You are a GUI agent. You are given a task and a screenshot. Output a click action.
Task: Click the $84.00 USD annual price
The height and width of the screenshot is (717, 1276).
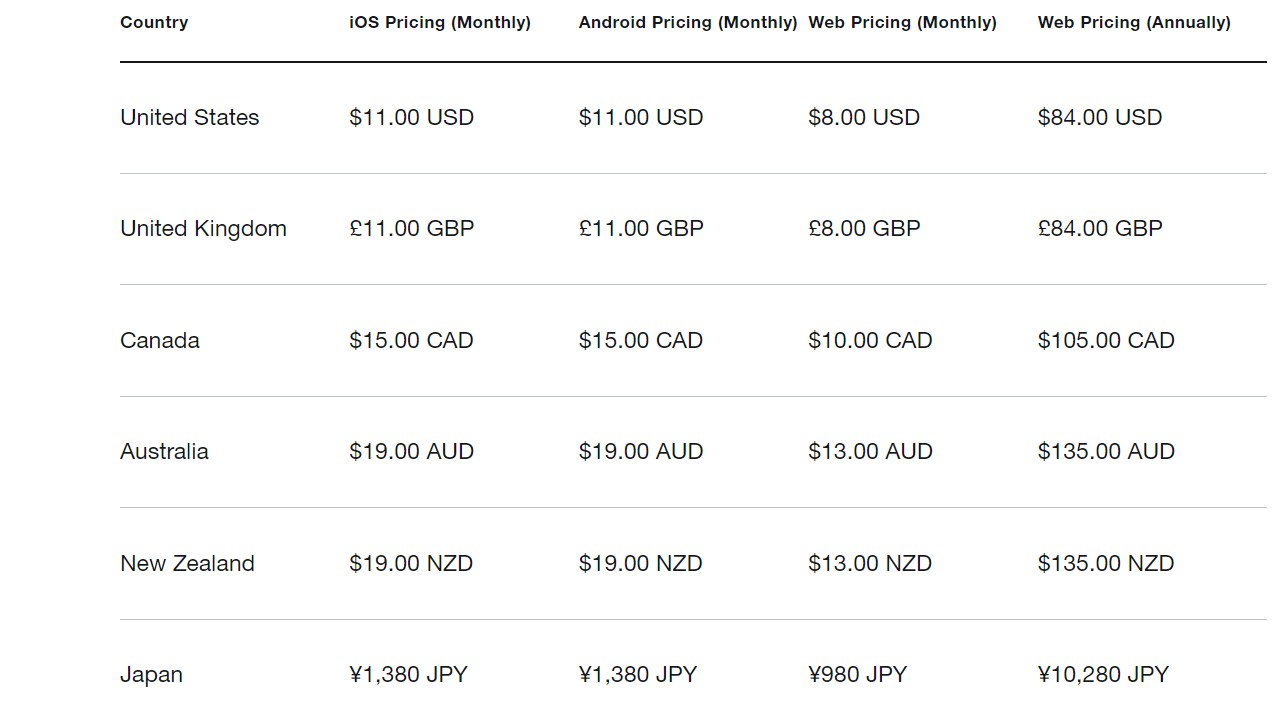click(x=1100, y=117)
